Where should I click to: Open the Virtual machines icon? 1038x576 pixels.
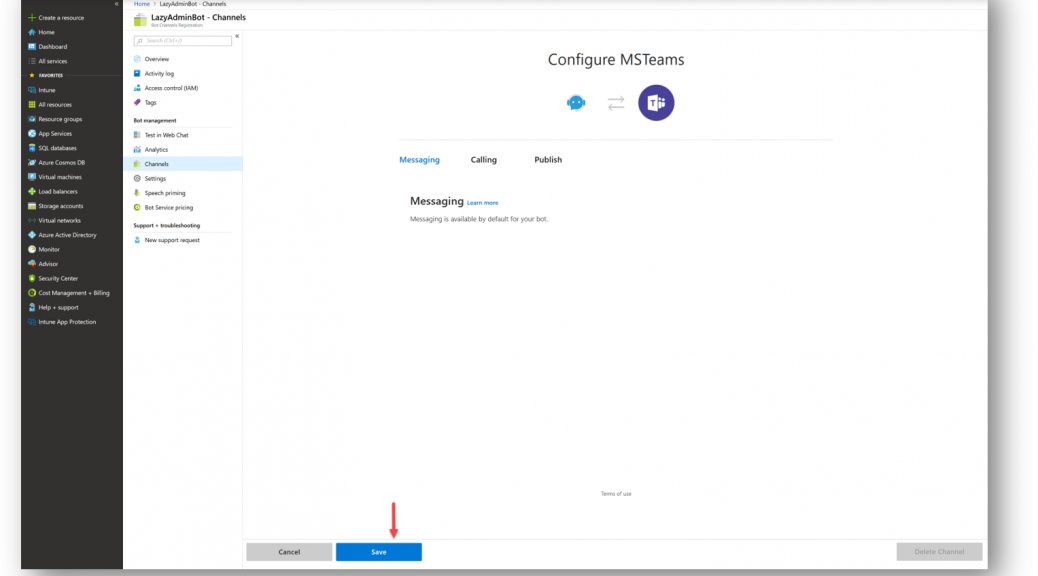pyautogui.click(x=32, y=177)
